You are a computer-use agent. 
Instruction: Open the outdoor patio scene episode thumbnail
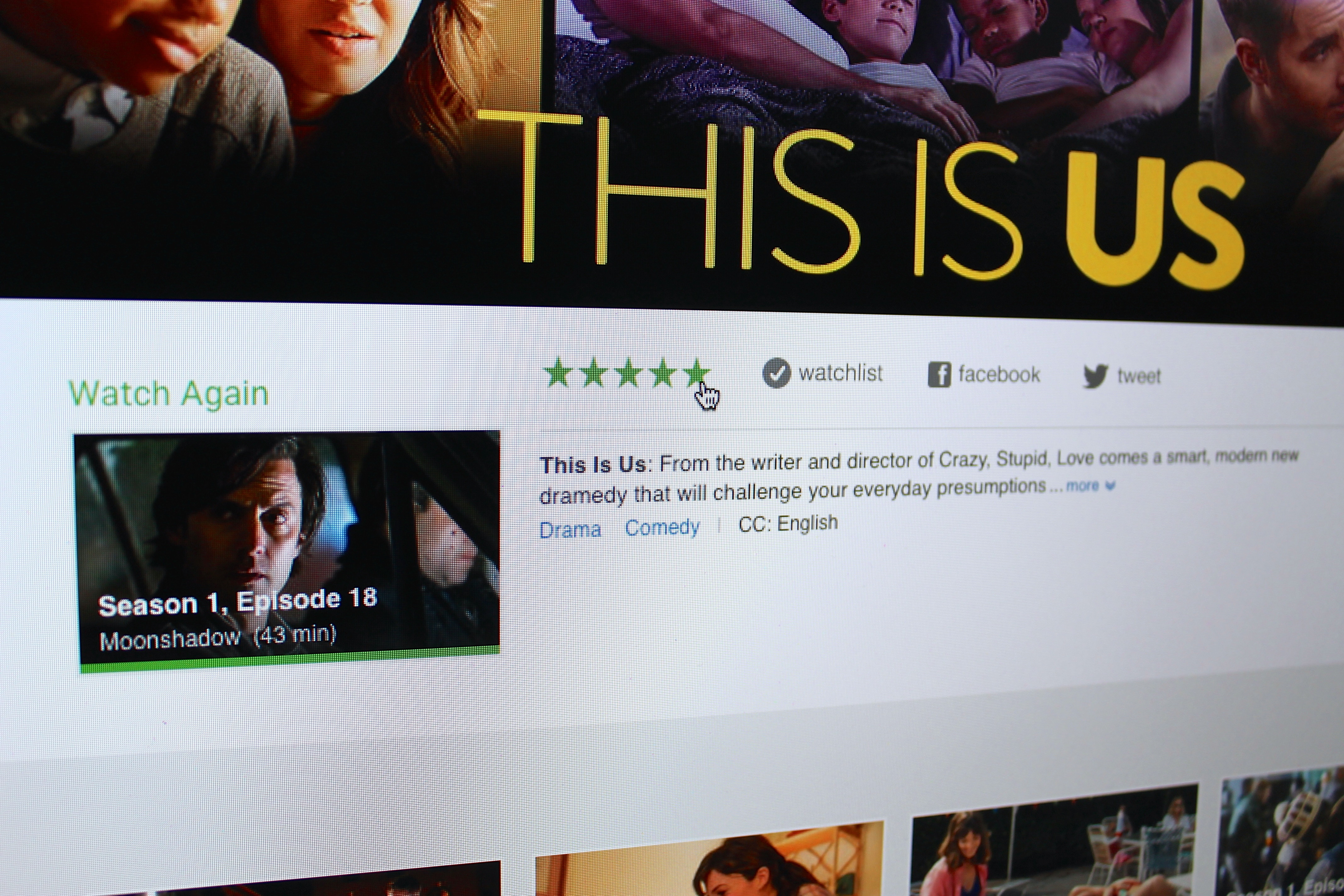click(x=1055, y=840)
